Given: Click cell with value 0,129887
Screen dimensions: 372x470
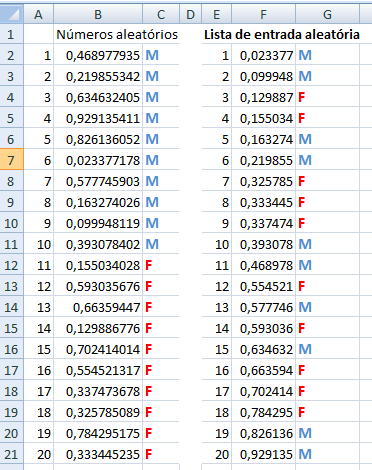Looking at the screenshot, I should (x=264, y=97).
